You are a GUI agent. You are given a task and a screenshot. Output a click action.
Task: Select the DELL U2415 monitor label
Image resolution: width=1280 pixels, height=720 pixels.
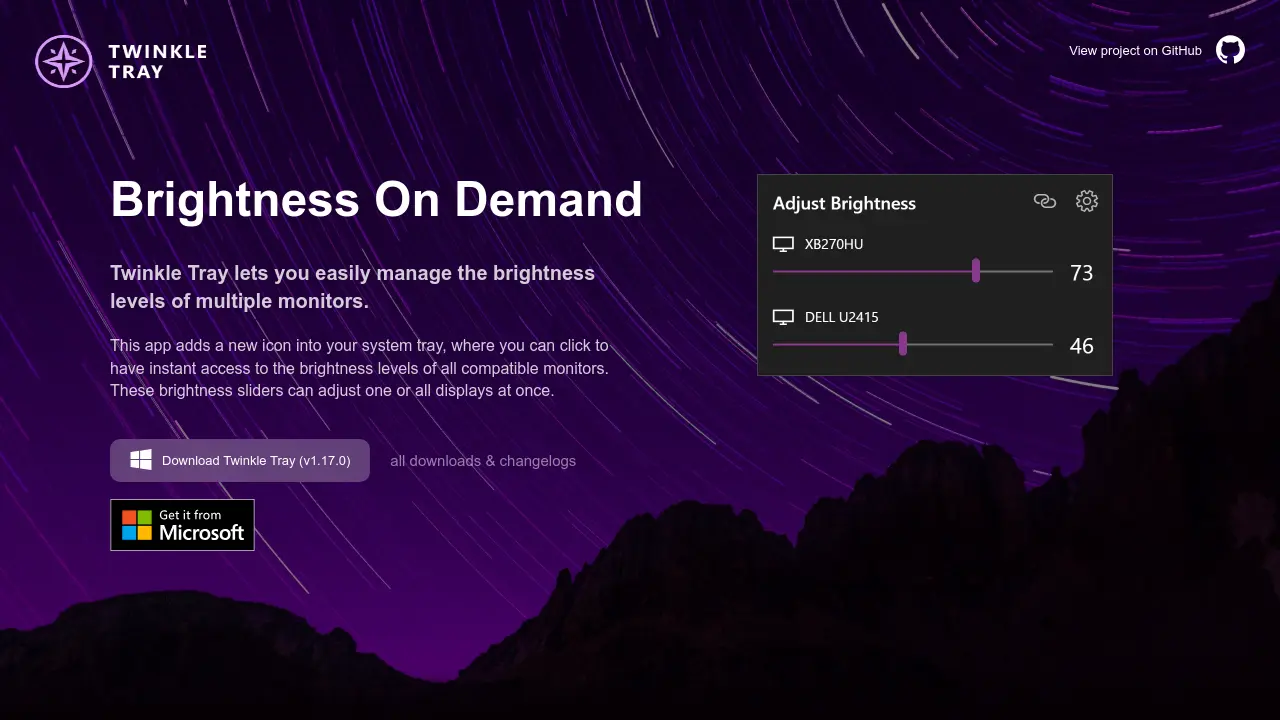tap(841, 317)
